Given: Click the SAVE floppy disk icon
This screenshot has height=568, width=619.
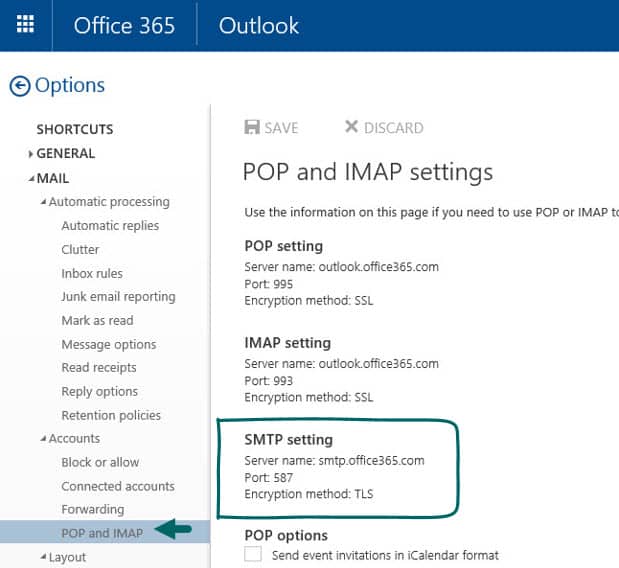Looking at the screenshot, I should [252, 127].
